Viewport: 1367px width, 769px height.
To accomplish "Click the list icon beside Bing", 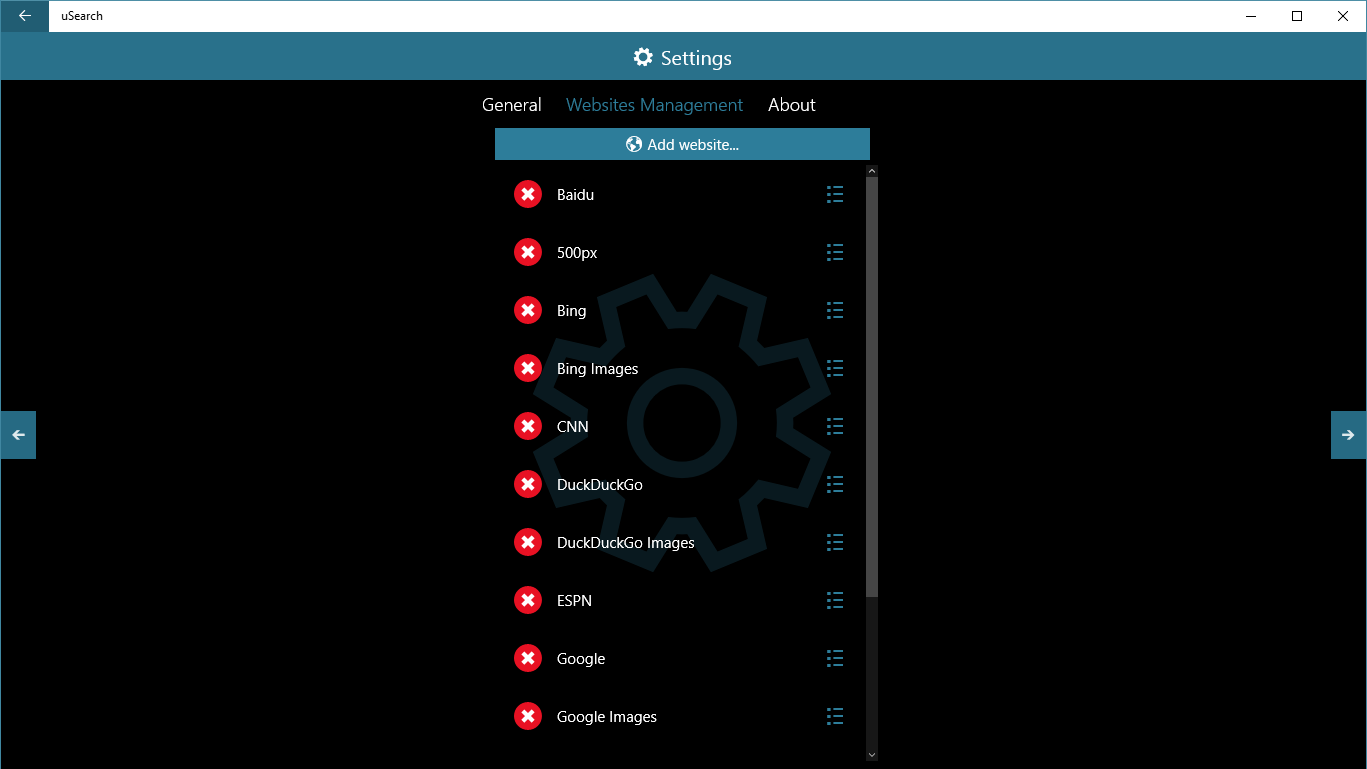I will [835, 311].
